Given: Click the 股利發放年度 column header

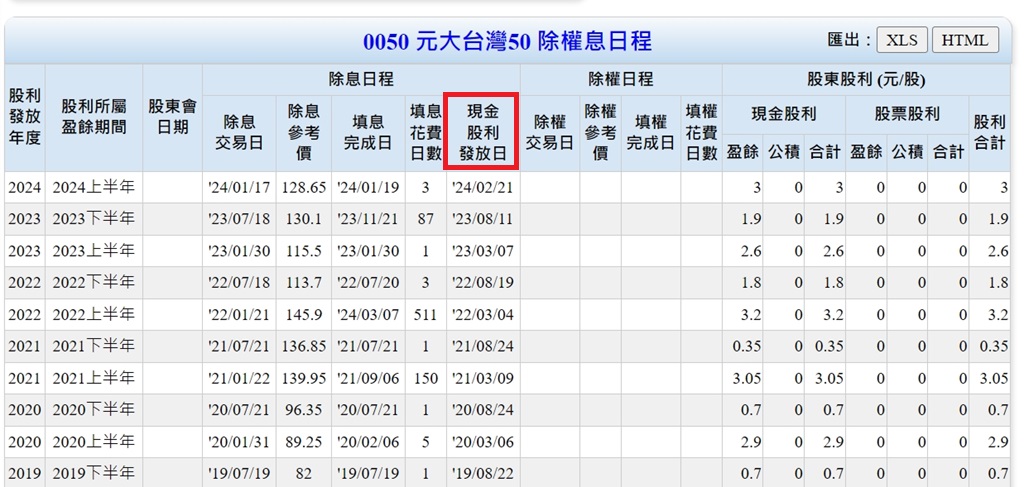Looking at the screenshot, I should pos(25,118).
